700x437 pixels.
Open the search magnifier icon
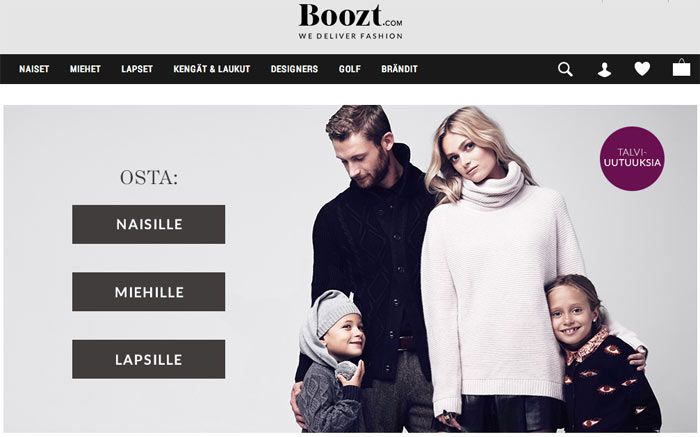click(x=565, y=69)
